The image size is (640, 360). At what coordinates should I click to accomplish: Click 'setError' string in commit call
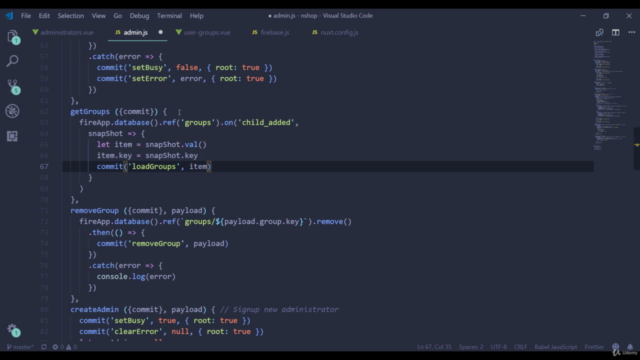149,78
